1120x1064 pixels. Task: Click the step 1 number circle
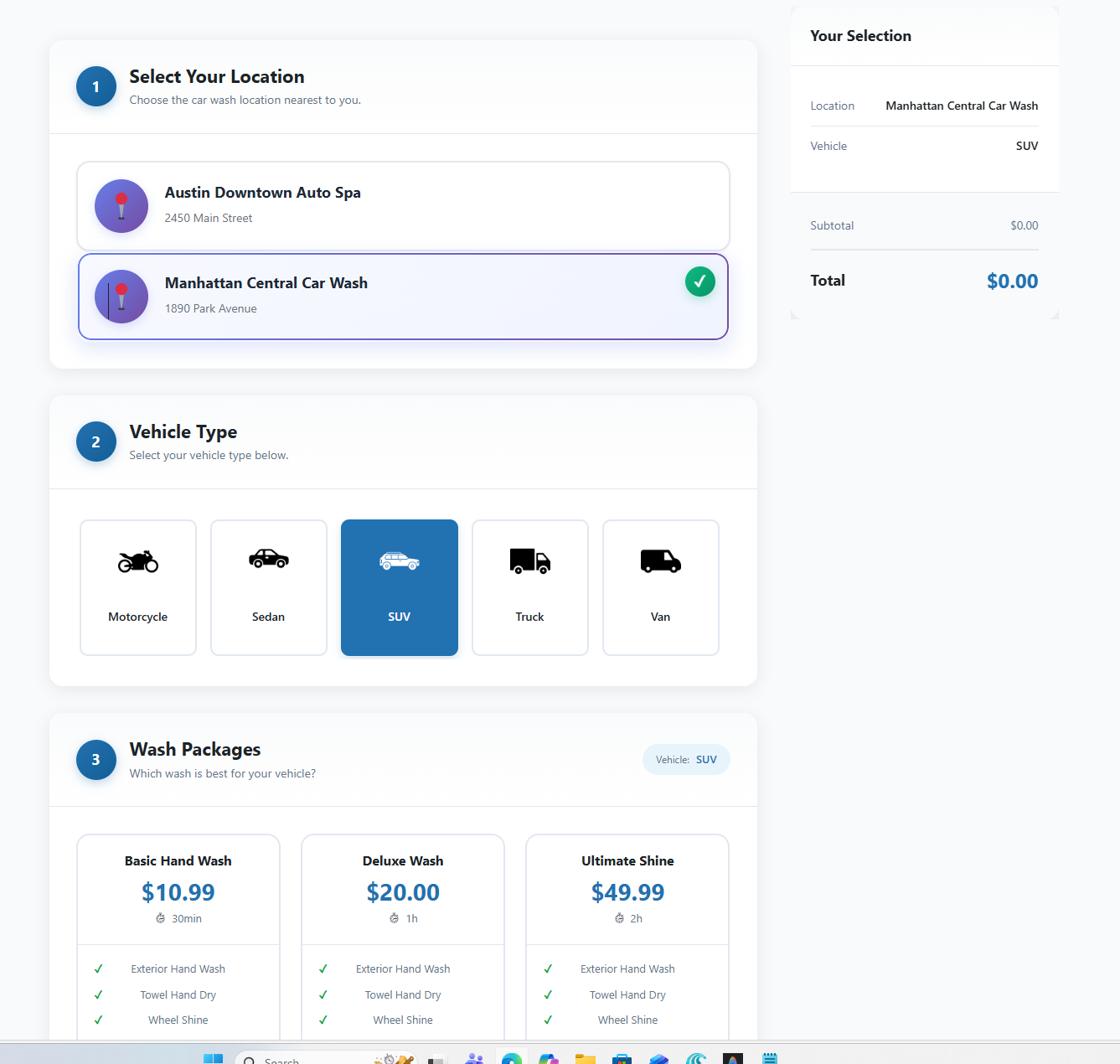click(96, 86)
